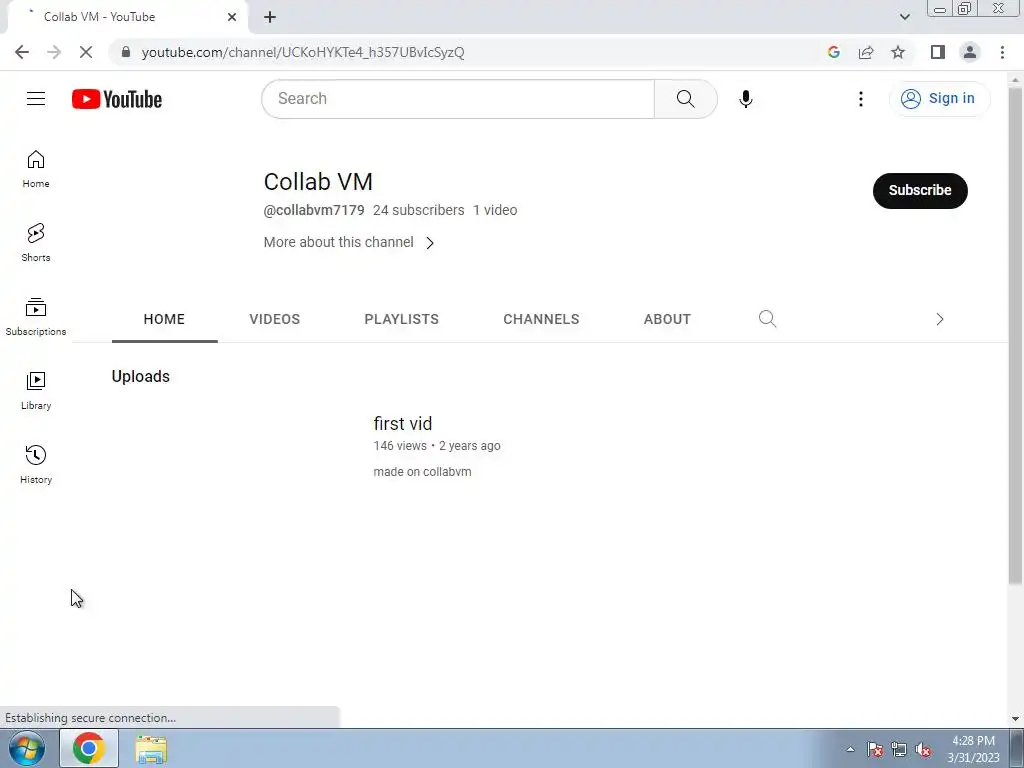Image resolution: width=1024 pixels, height=768 pixels.
Task: Expand the tab search dropdown arrow
Action: coord(904,17)
